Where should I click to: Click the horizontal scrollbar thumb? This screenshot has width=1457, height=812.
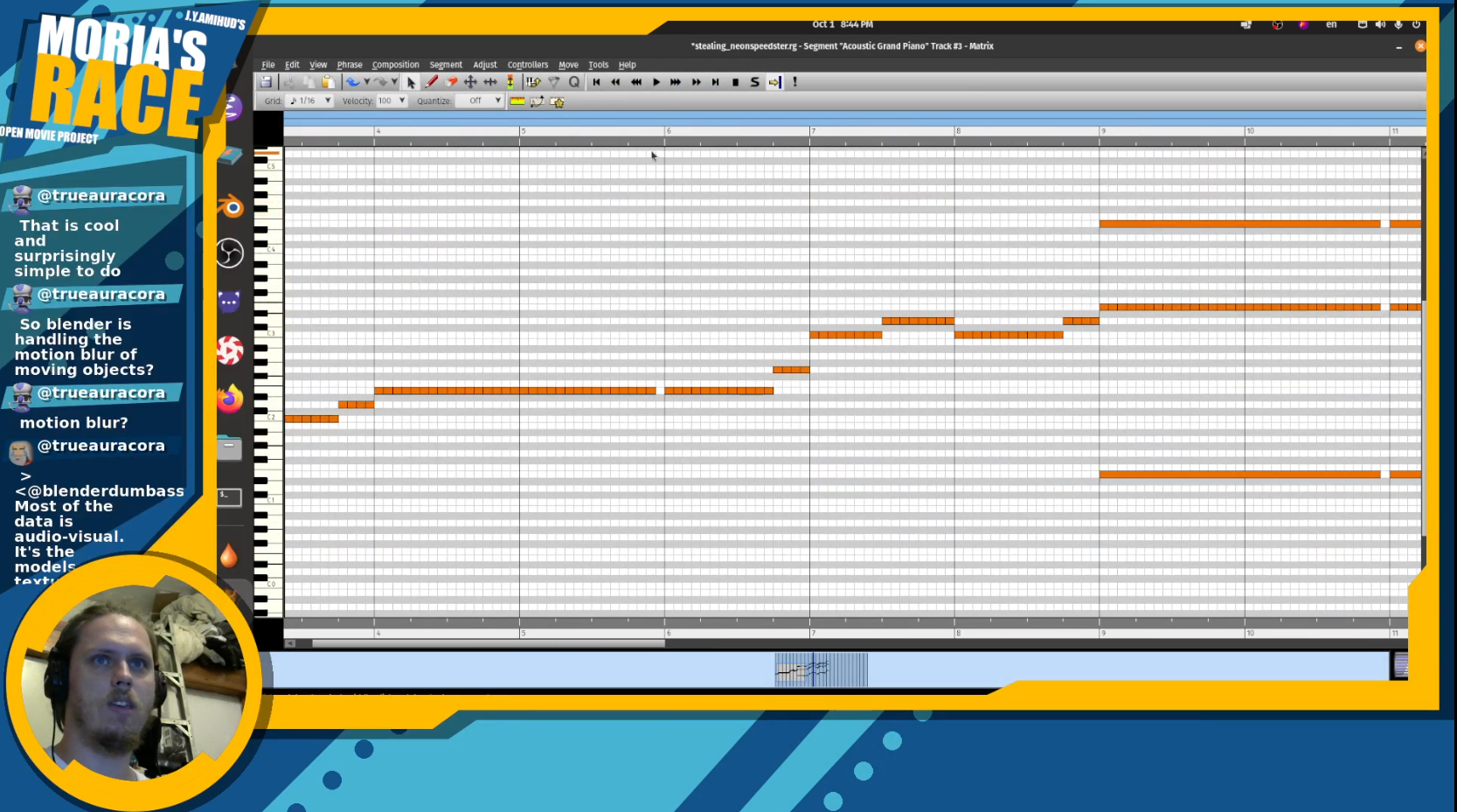click(x=489, y=643)
